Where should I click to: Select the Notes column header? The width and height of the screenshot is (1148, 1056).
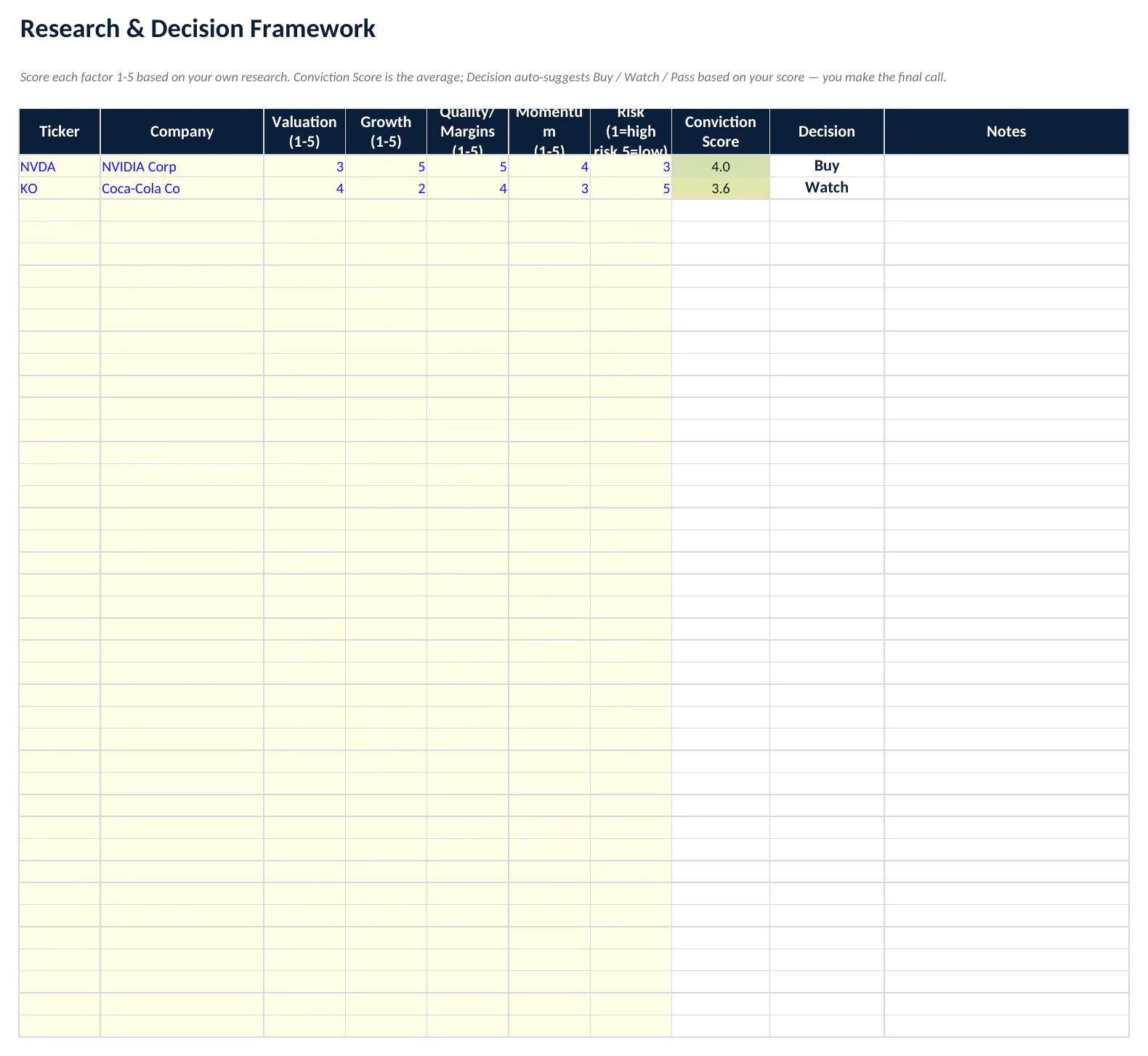tap(1006, 131)
